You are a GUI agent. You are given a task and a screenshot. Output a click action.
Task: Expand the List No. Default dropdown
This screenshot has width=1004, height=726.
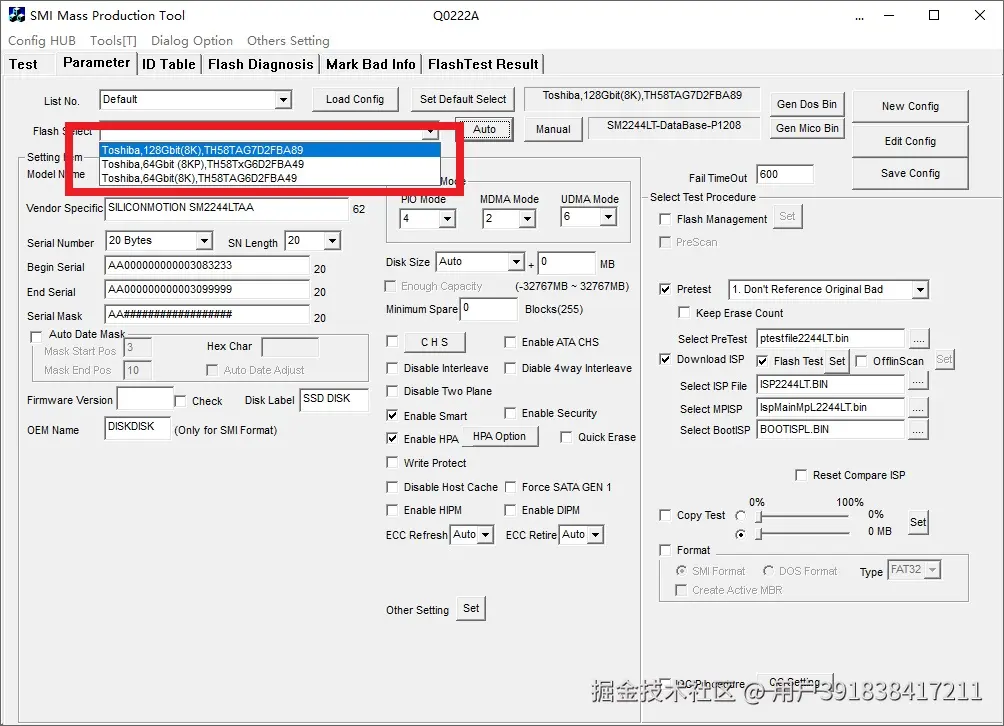pos(284,99)
